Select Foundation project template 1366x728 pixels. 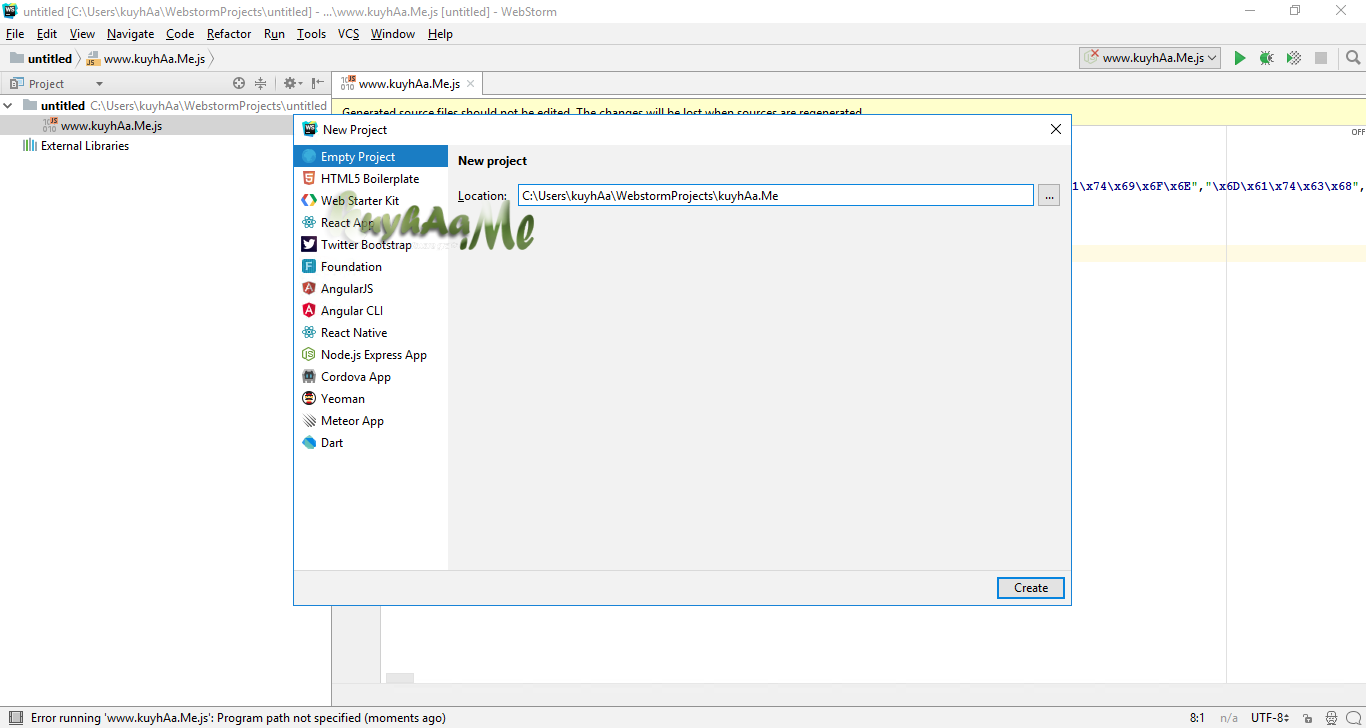pos(370,267)
